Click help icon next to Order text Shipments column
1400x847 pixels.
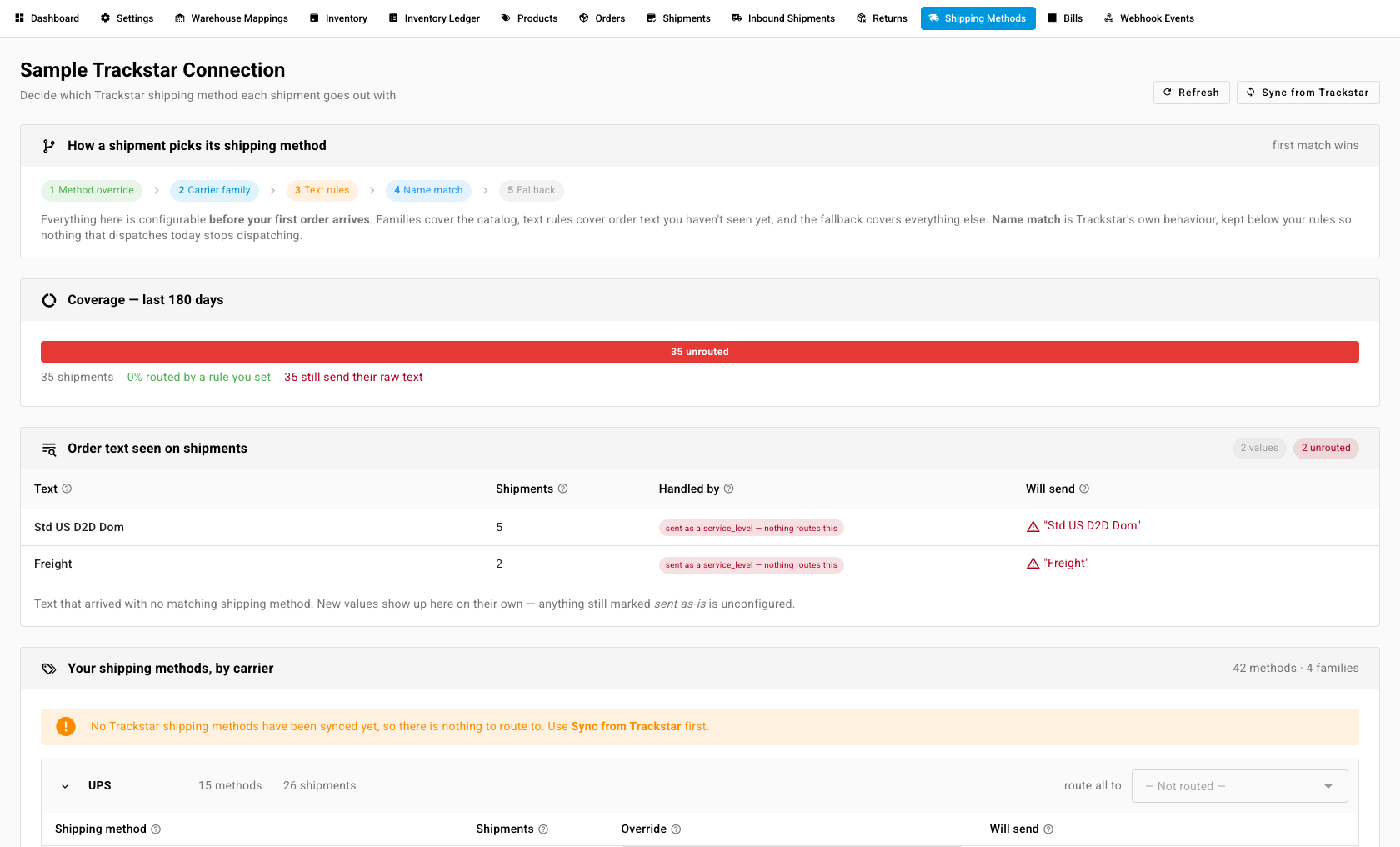562,489
